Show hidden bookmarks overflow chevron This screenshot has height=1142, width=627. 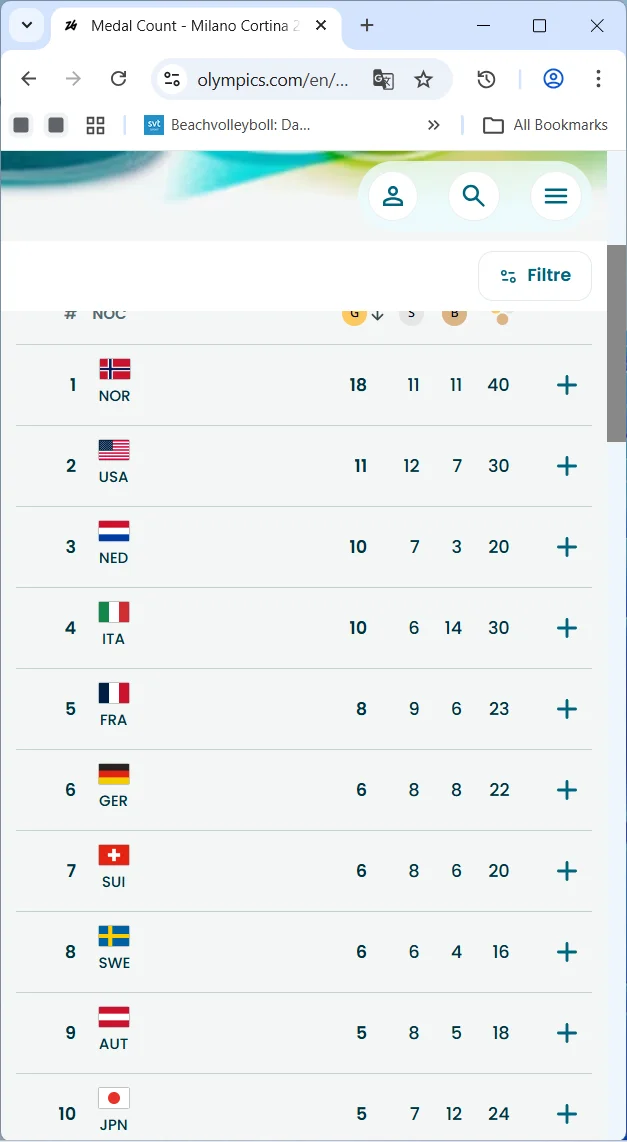pyautogui.click(x=434, y=125)
